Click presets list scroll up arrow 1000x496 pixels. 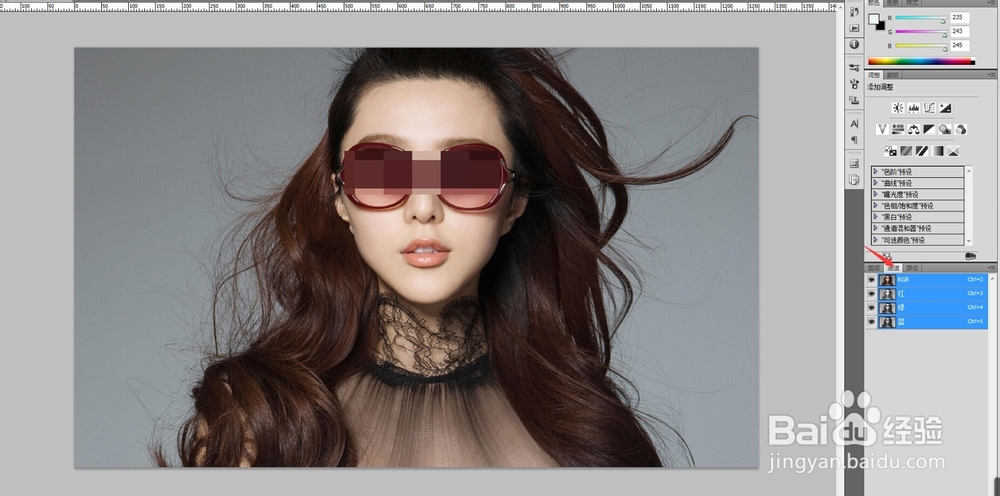(969, 170)
